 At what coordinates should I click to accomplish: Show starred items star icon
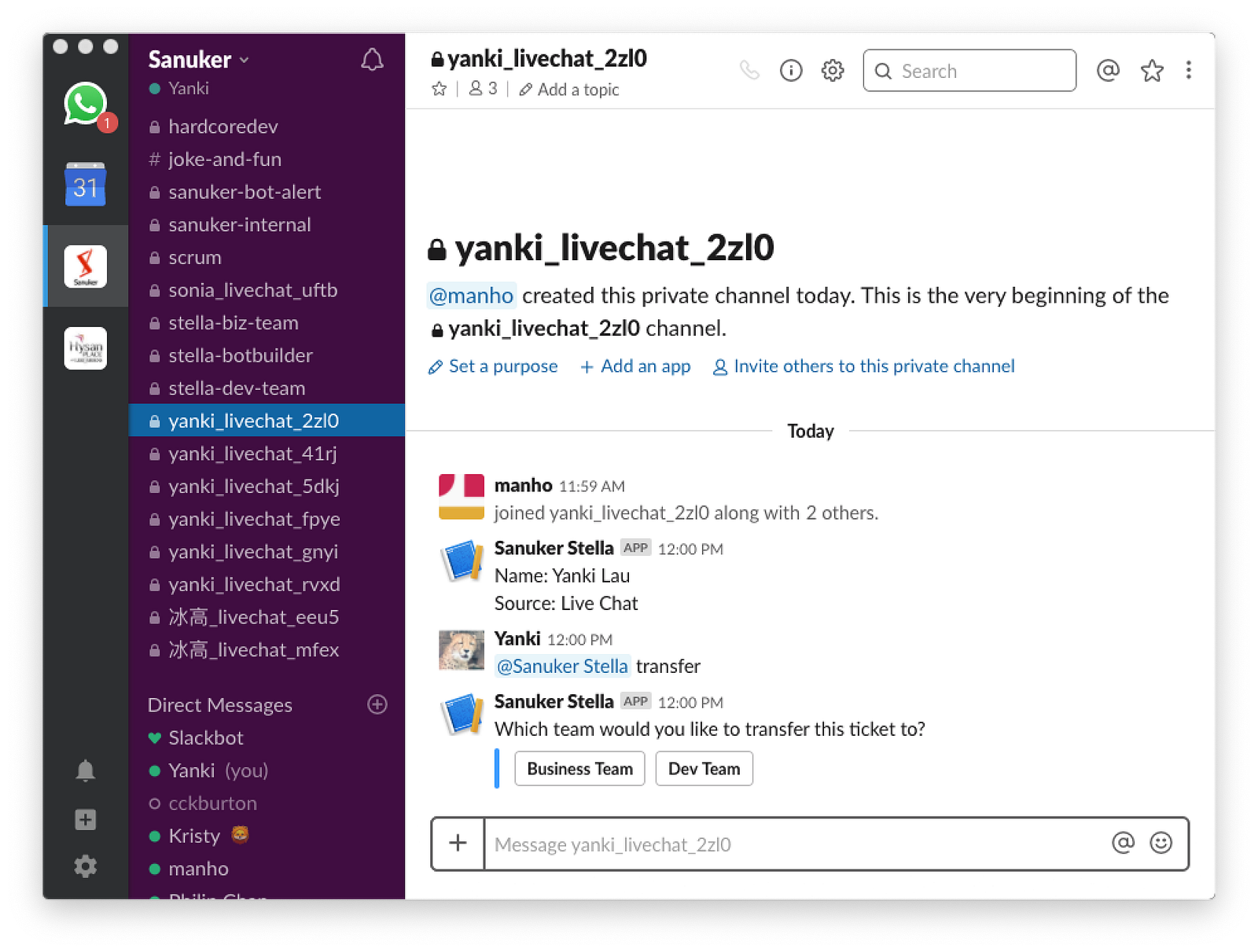coord(1152,71)
